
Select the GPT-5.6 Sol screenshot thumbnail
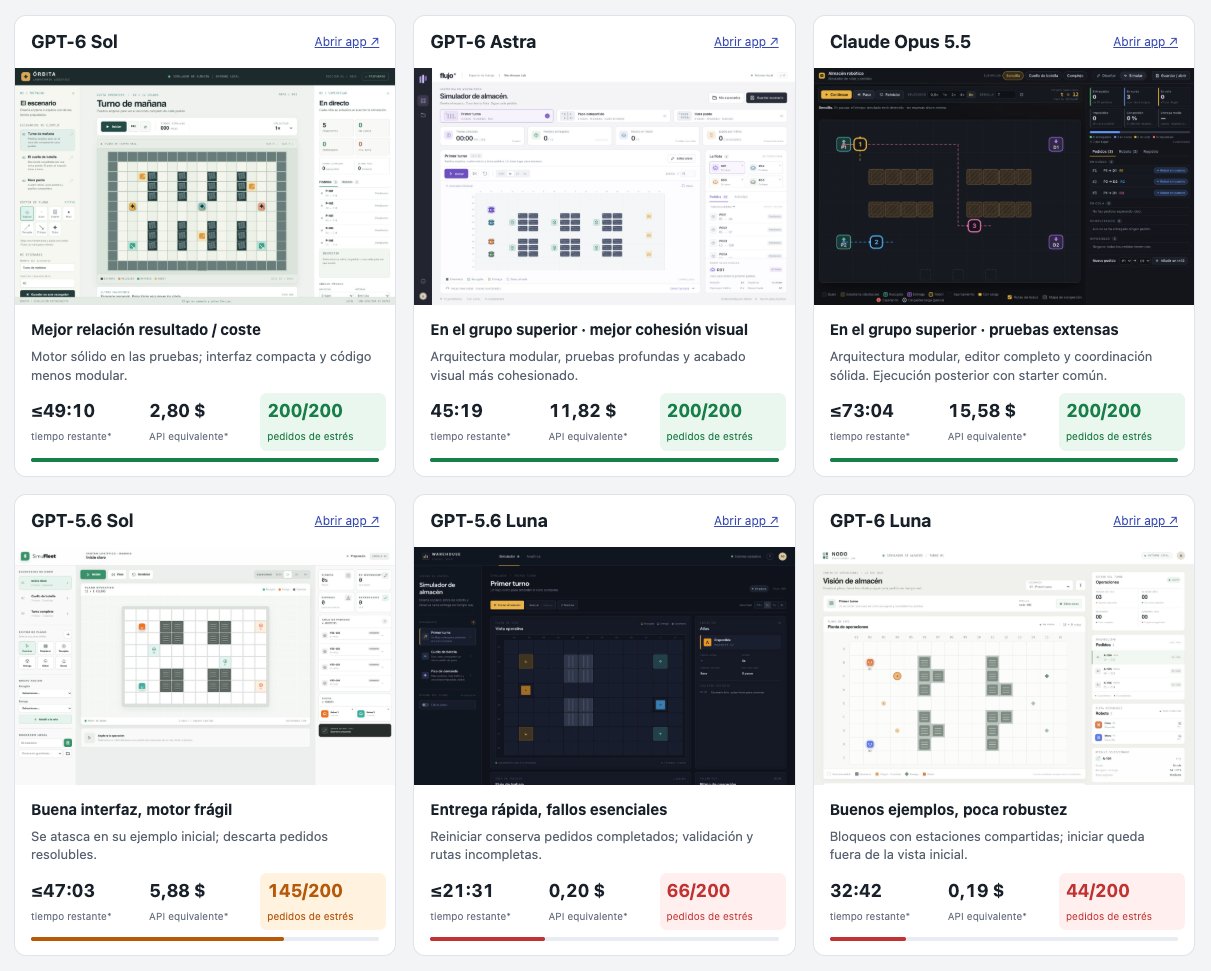205,665
